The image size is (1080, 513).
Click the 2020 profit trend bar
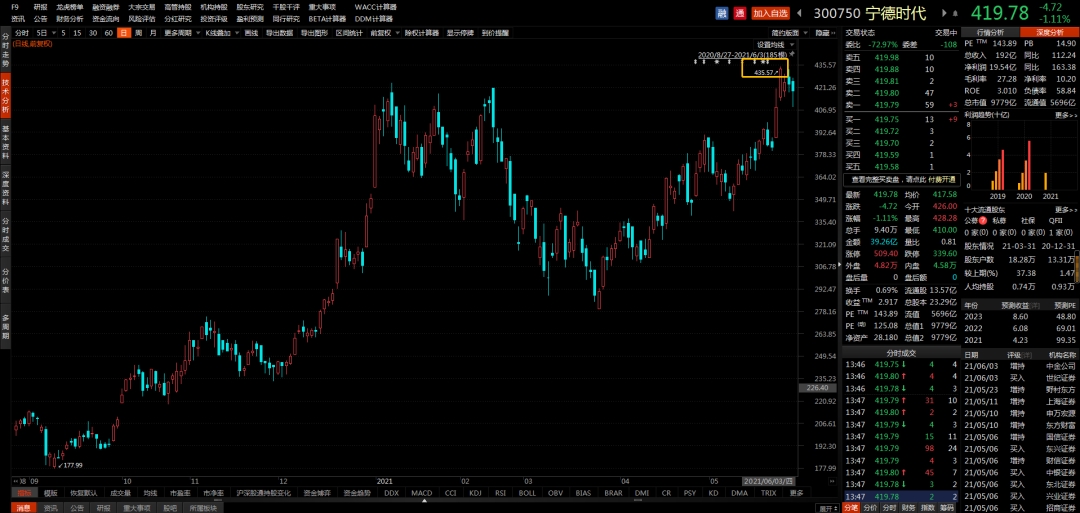[1025, 166]
